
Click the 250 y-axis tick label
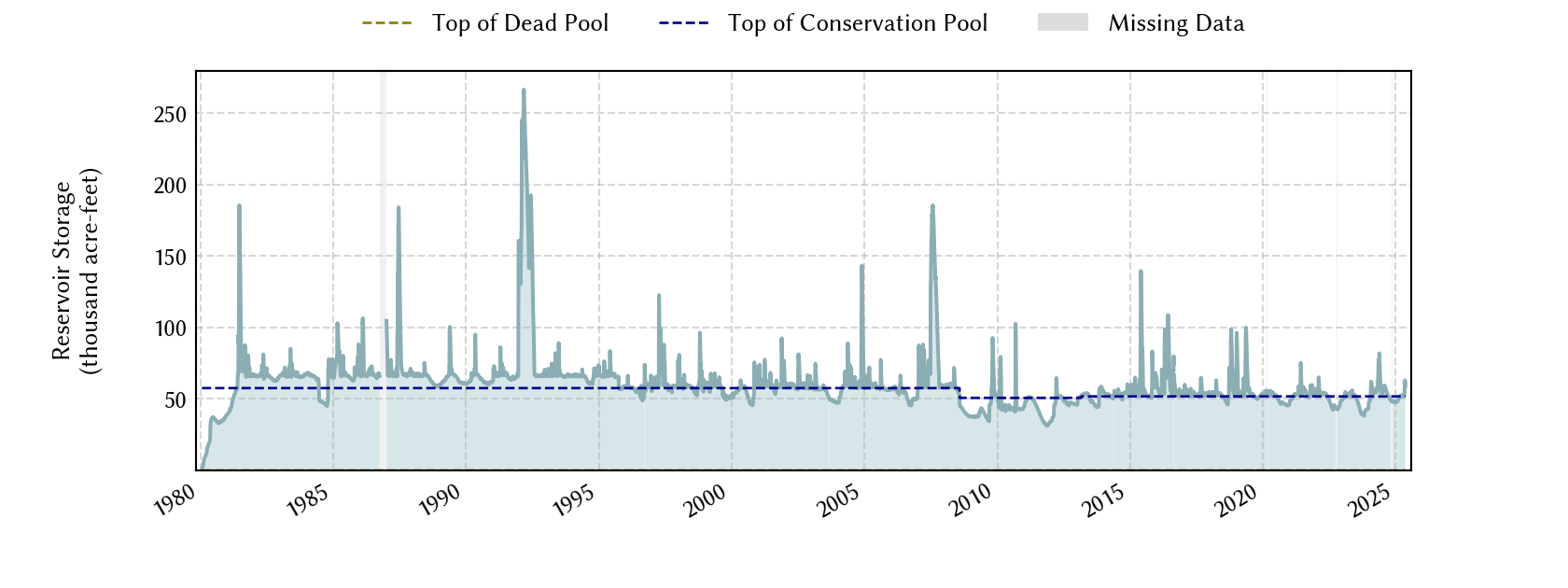click(x=170, y=115)
